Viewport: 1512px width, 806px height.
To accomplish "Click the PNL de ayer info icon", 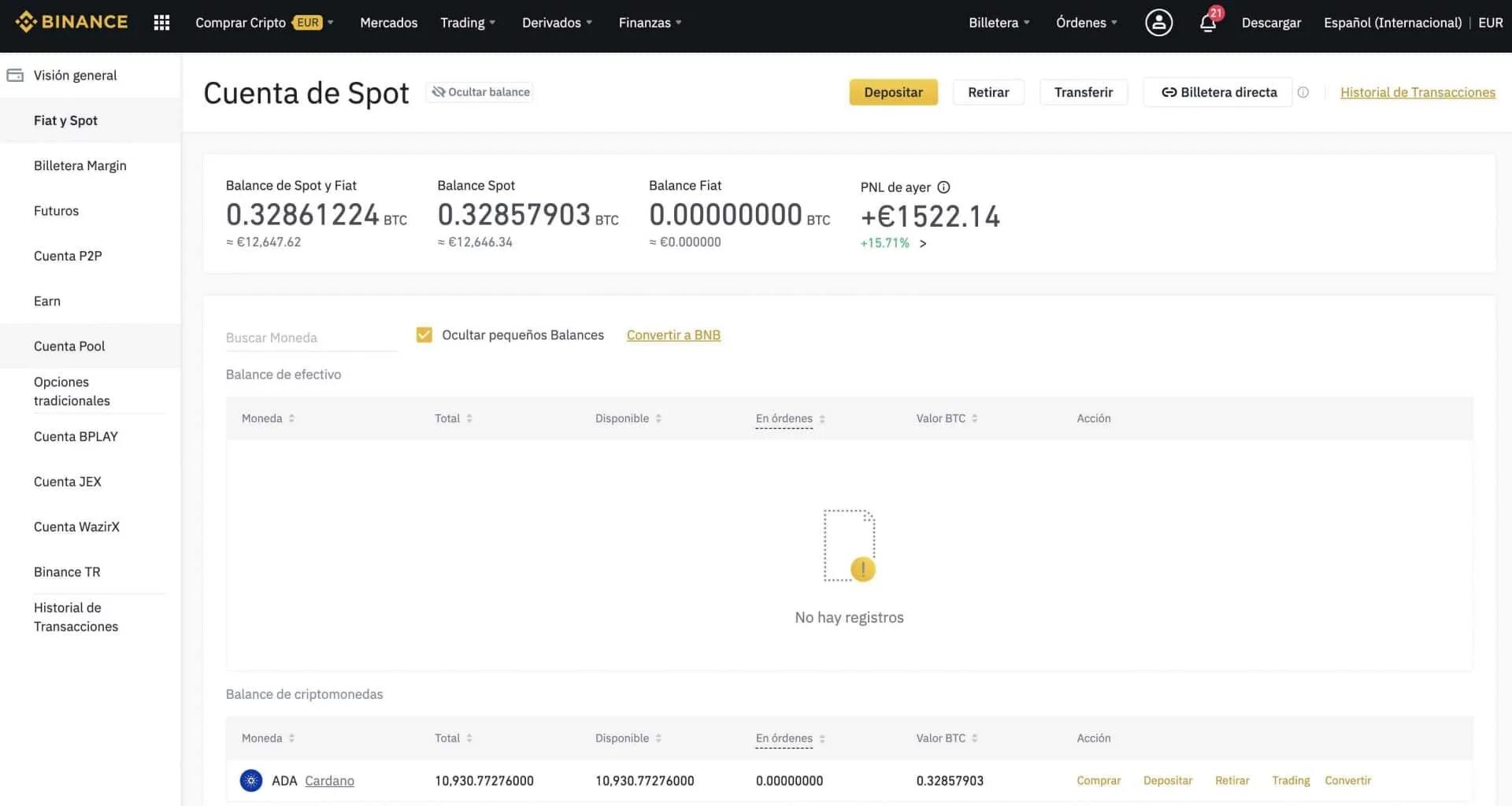I will (x=943, y=187).
